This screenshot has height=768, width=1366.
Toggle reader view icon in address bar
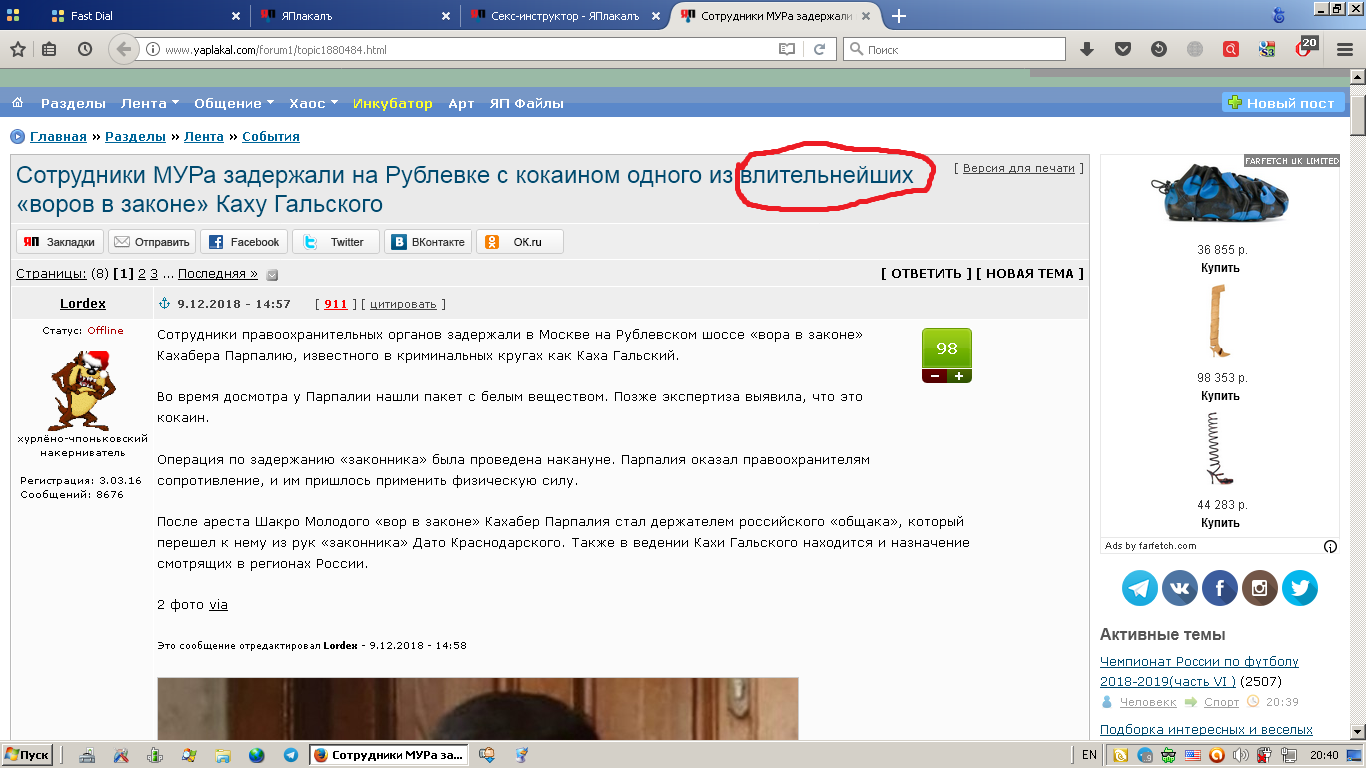(x=787, y=49)
